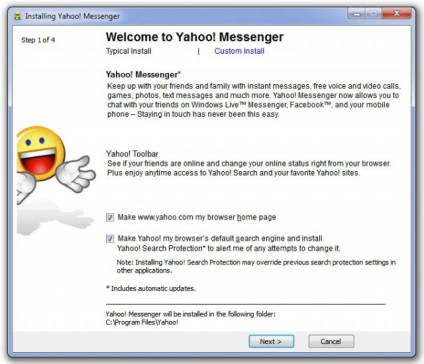This screenshot has height=364, width=424.
Task: Click the disabled maximize window button
Action: click(x=374, y=14)
